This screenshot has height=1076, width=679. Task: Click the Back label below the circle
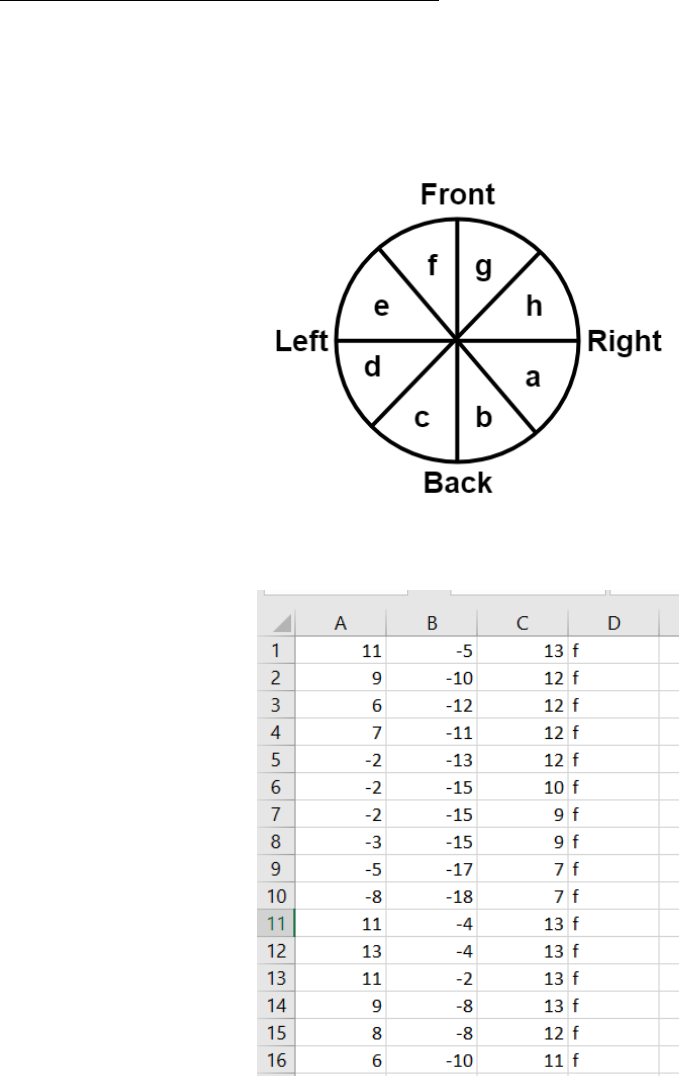tap(458, 483)
